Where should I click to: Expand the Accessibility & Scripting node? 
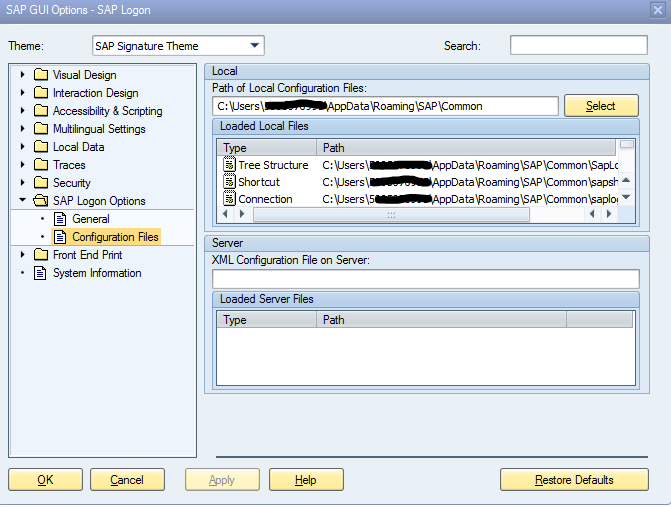tap(23, 110)
